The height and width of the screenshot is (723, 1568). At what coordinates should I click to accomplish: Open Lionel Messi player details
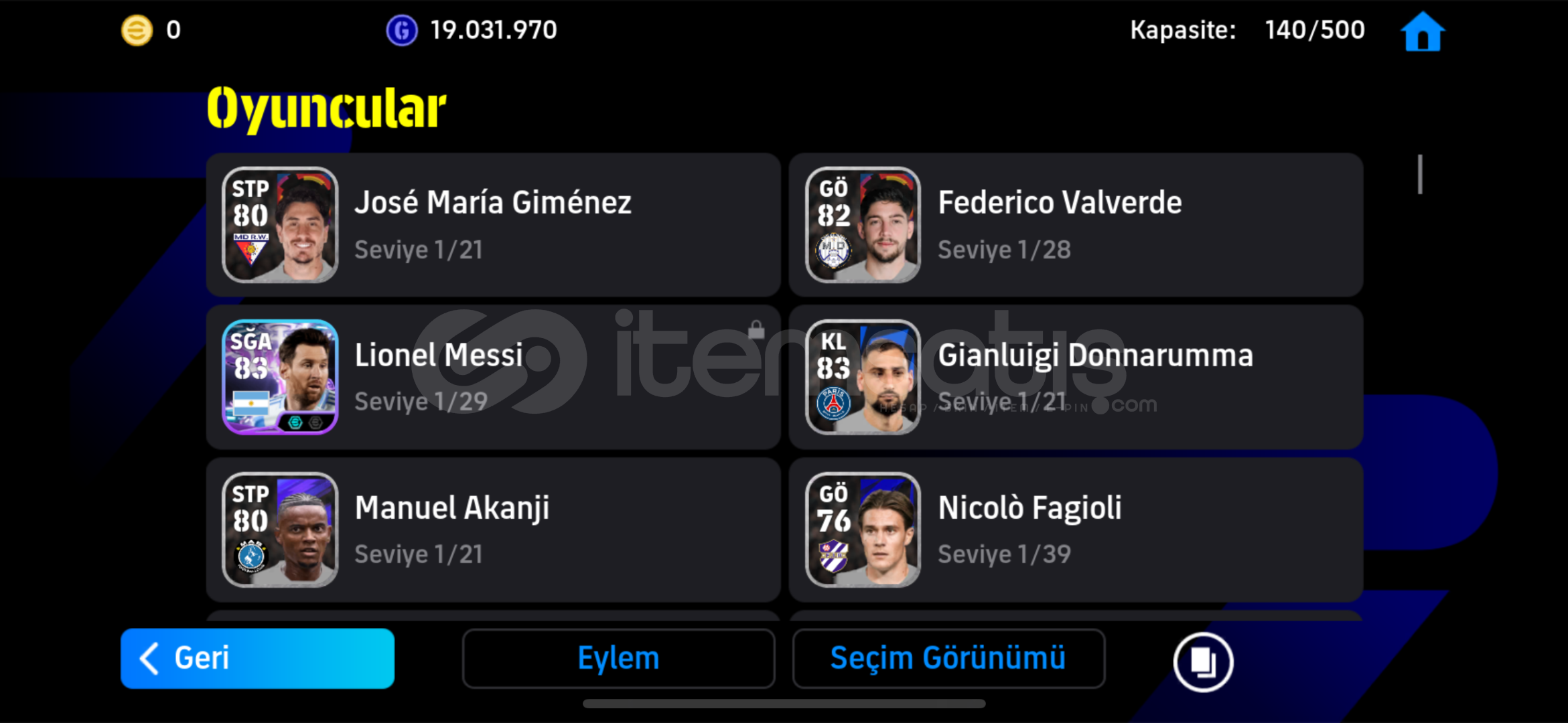point(494,377)
